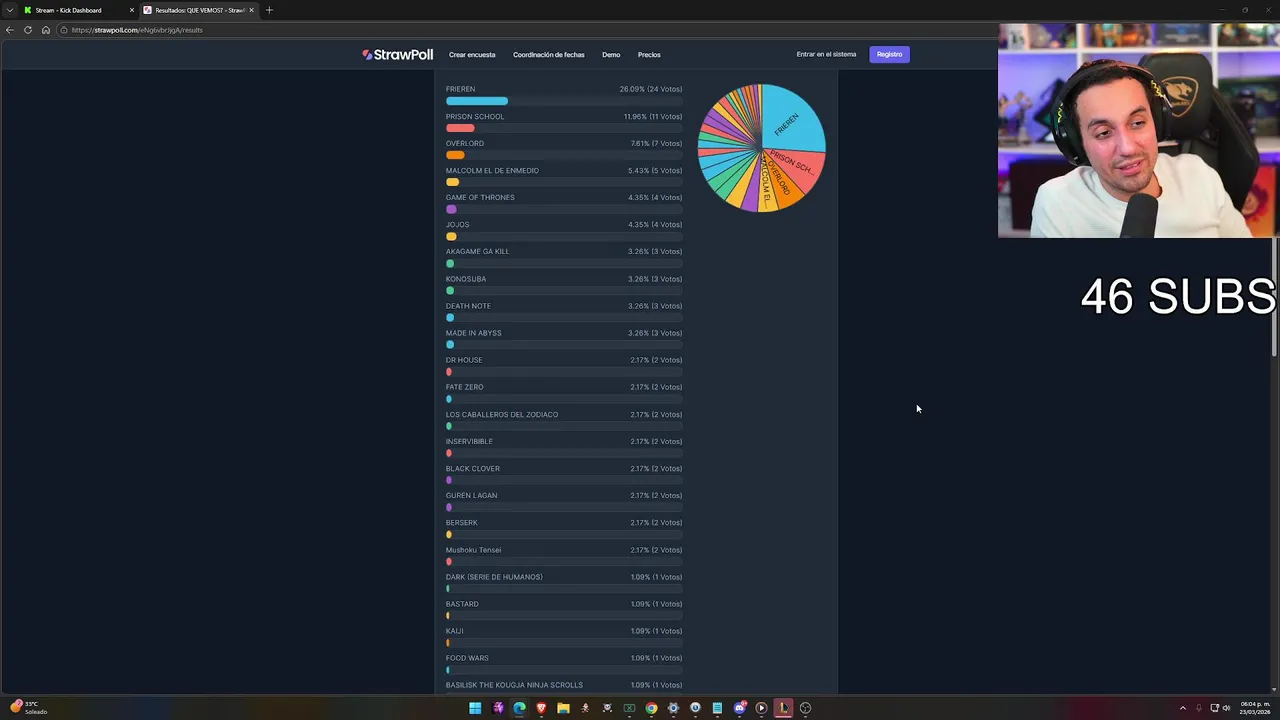This screenshot has width=1280, height=720.
Task: Open the purple app icon next to Start
Action: click(x=497, y=708)
